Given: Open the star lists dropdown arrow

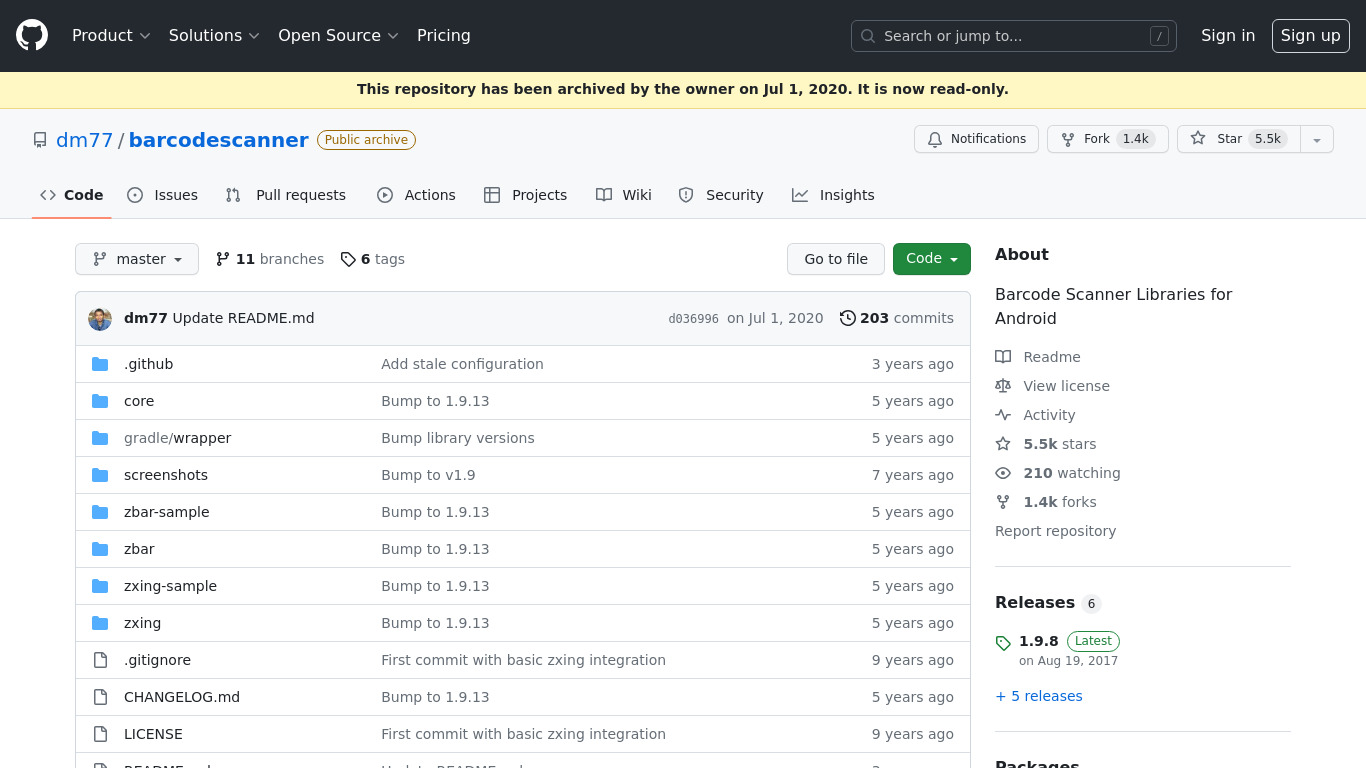Looking at the screenshot, I should (1317, 139).
